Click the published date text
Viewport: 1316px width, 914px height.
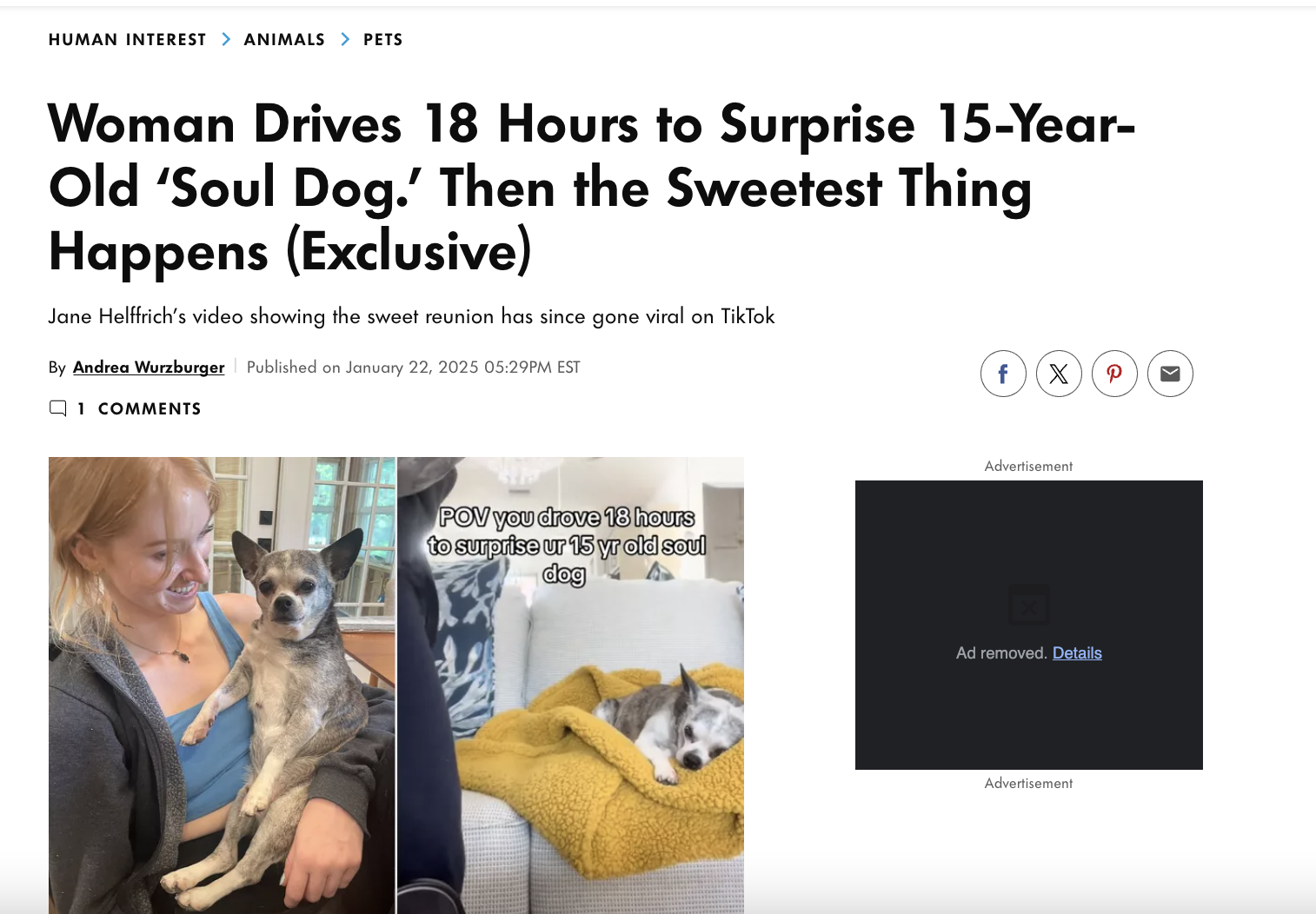point(414,368)
